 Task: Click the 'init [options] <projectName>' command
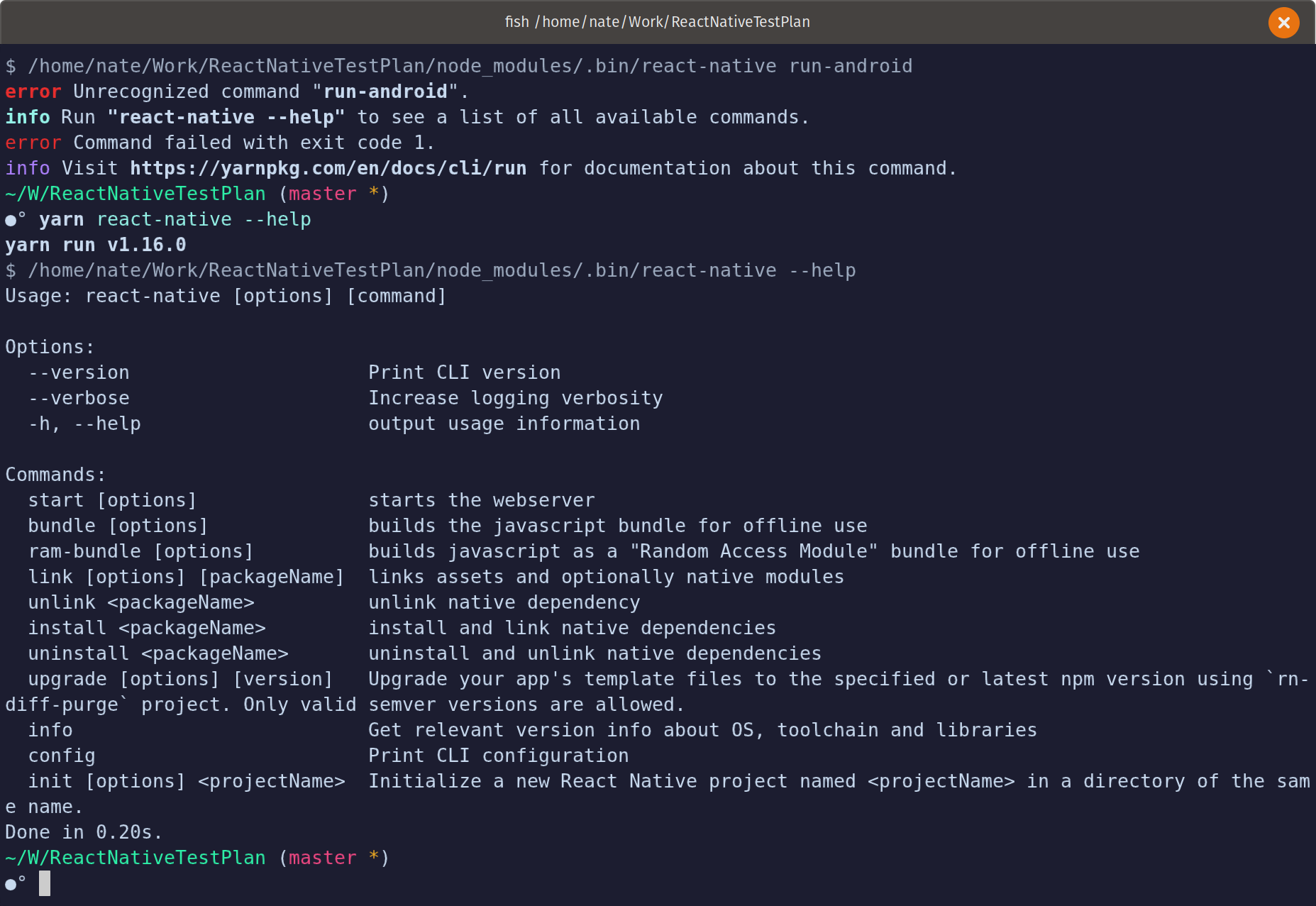click(187, 781)
